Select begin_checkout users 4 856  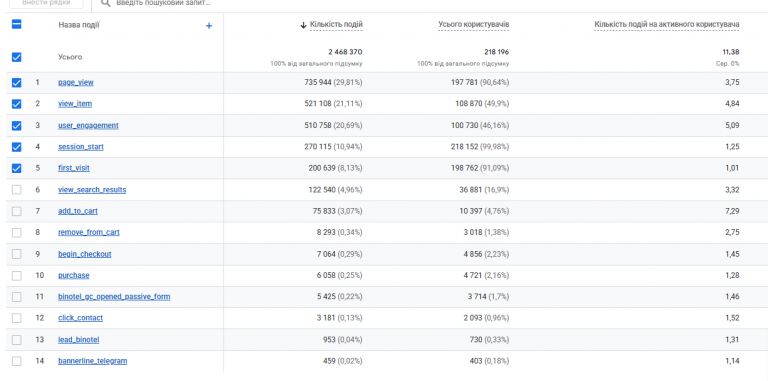(x=472, y=254)
